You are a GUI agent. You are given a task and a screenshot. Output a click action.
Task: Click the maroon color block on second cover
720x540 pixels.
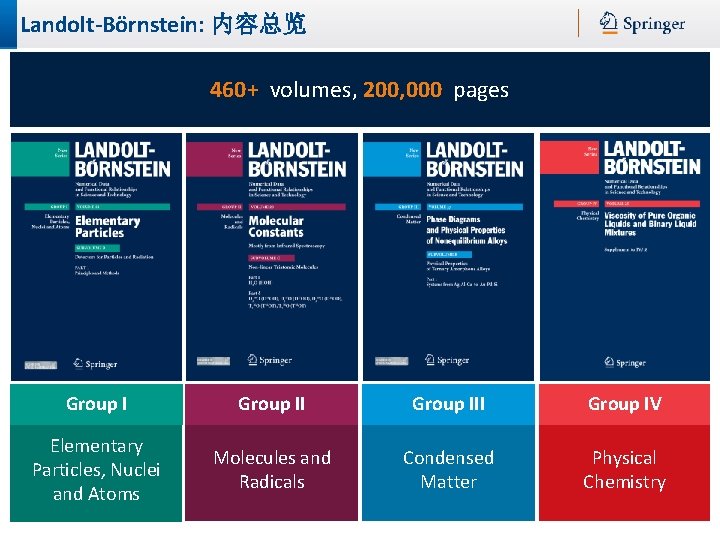[x=214, y=159]
